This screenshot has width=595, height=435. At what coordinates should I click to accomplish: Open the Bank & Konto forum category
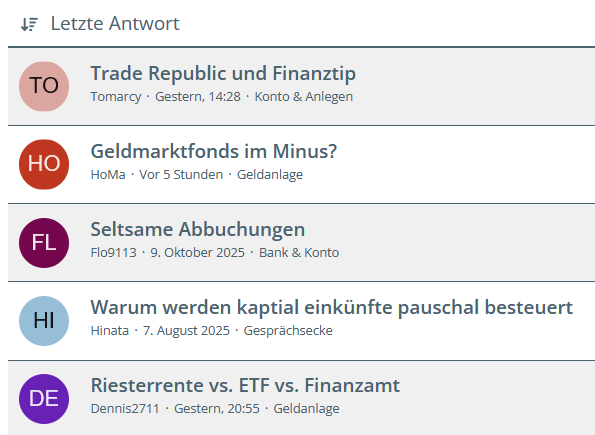pos(299,253)
